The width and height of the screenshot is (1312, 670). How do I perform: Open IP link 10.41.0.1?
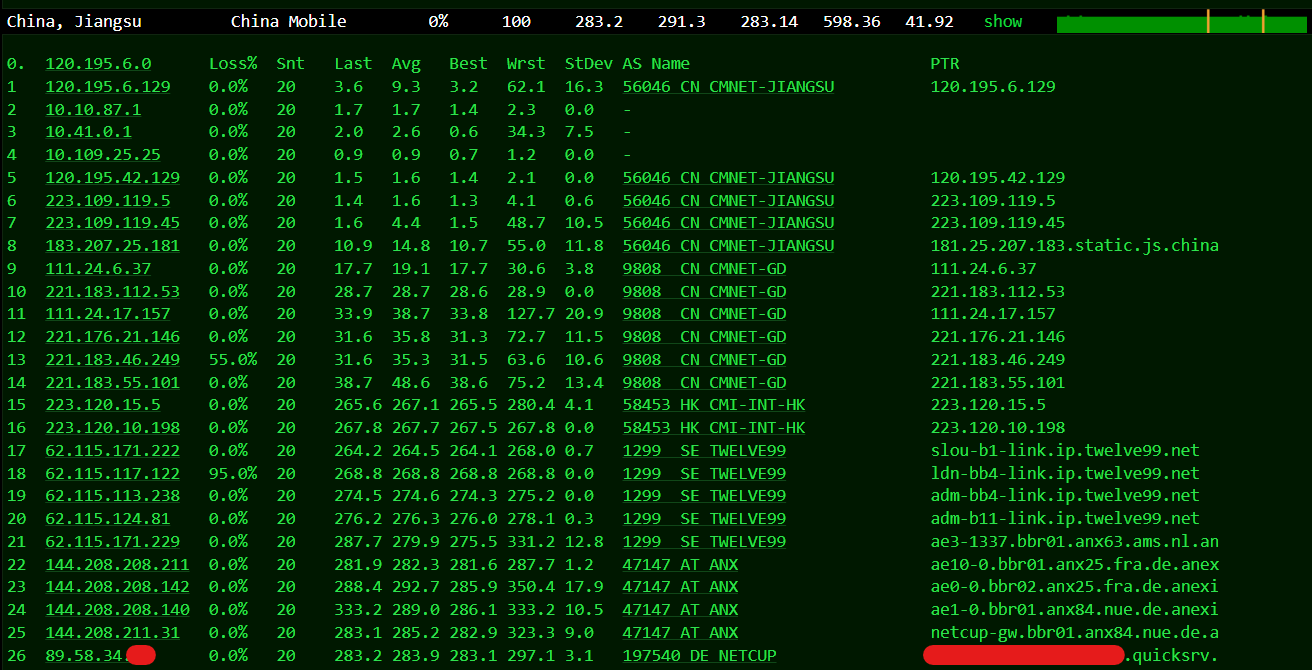tap(88, 132)
